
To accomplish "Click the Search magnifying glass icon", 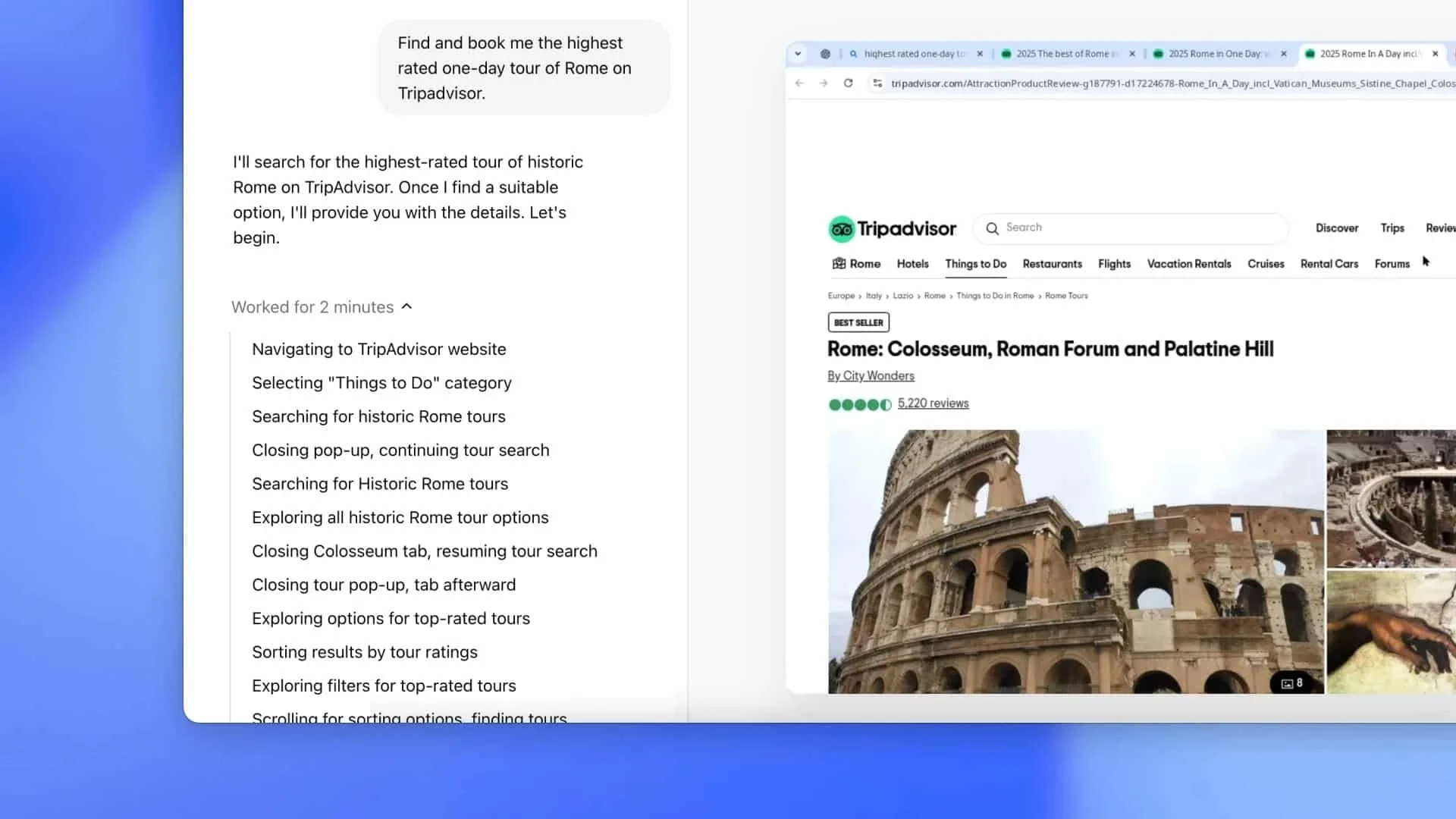I will coord(993,229).
